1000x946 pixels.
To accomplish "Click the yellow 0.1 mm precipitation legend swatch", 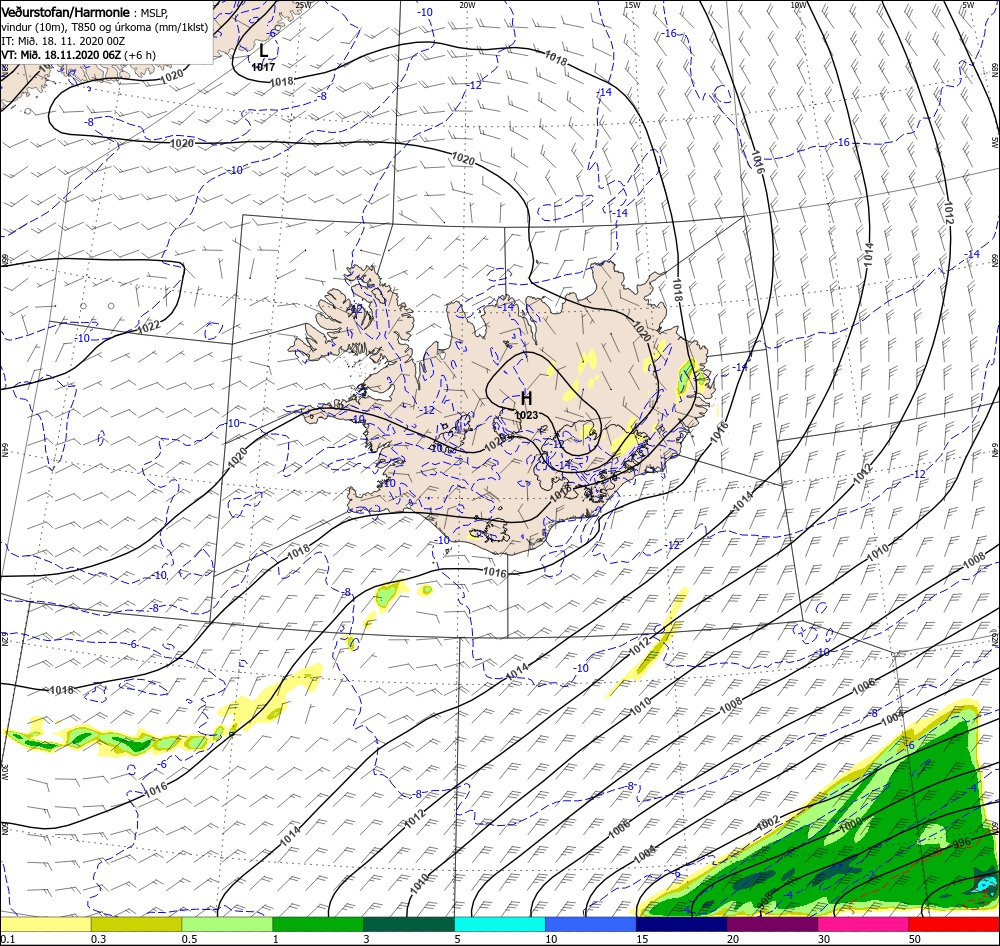I will point(45,925).
